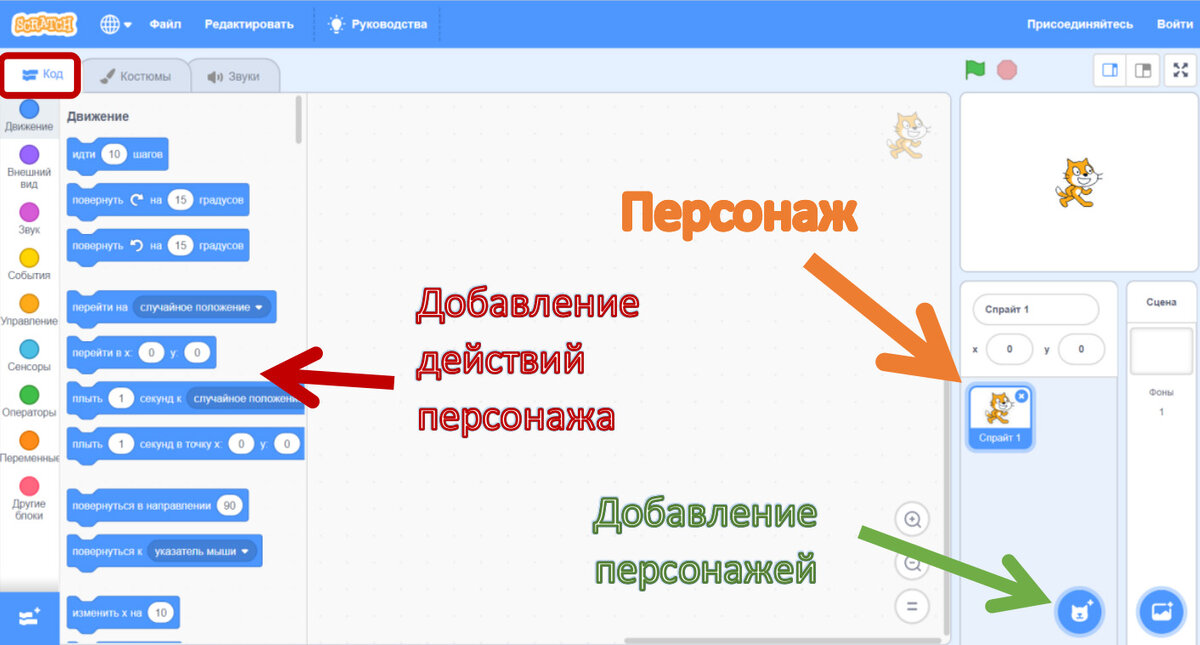Viewport: 1200px width, 645px height.
Task: Open the Редактировать menu
Action: [x=249, y=24]
